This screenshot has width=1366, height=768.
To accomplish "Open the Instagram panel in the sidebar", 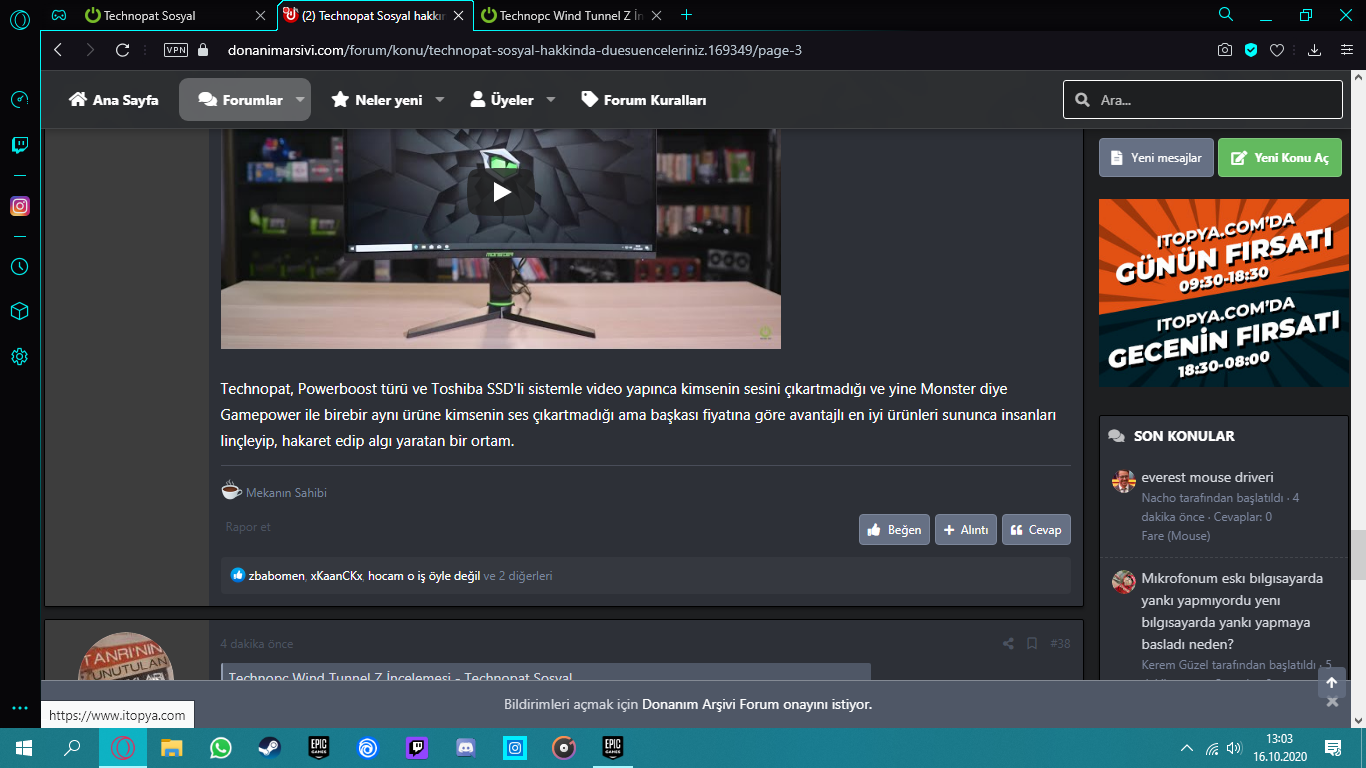I will (x=19, y=206).
